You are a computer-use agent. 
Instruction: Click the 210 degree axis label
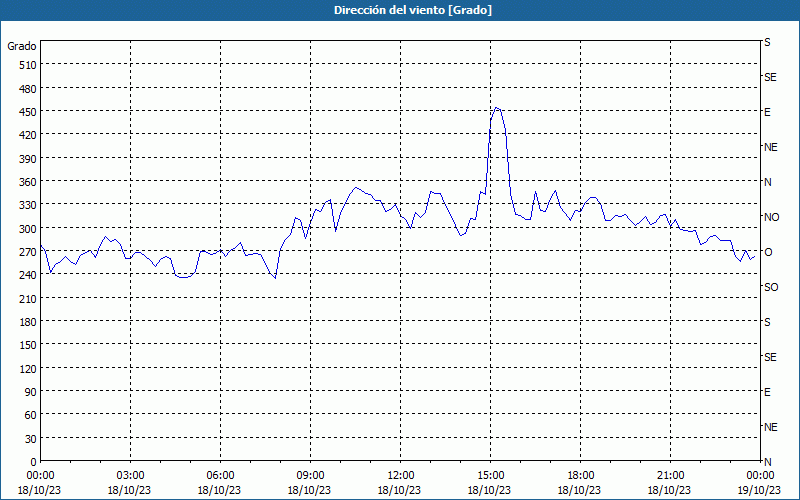point(29,298)
